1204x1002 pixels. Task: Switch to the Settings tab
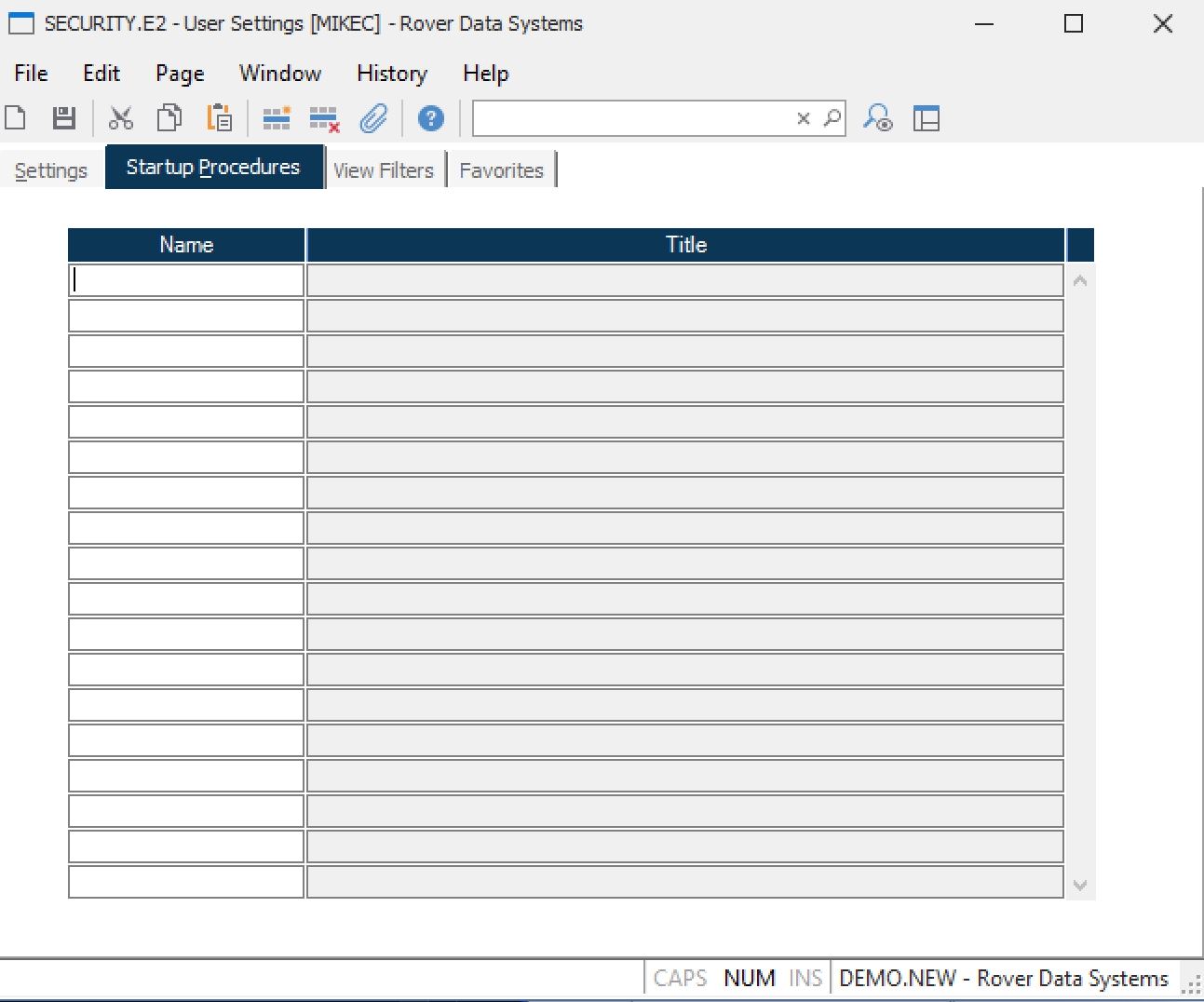(51, 170)
